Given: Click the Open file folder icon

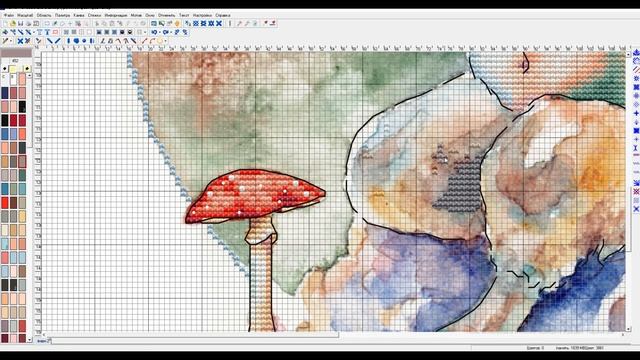Looking at the screenshot, I should (x=13, y=23).
